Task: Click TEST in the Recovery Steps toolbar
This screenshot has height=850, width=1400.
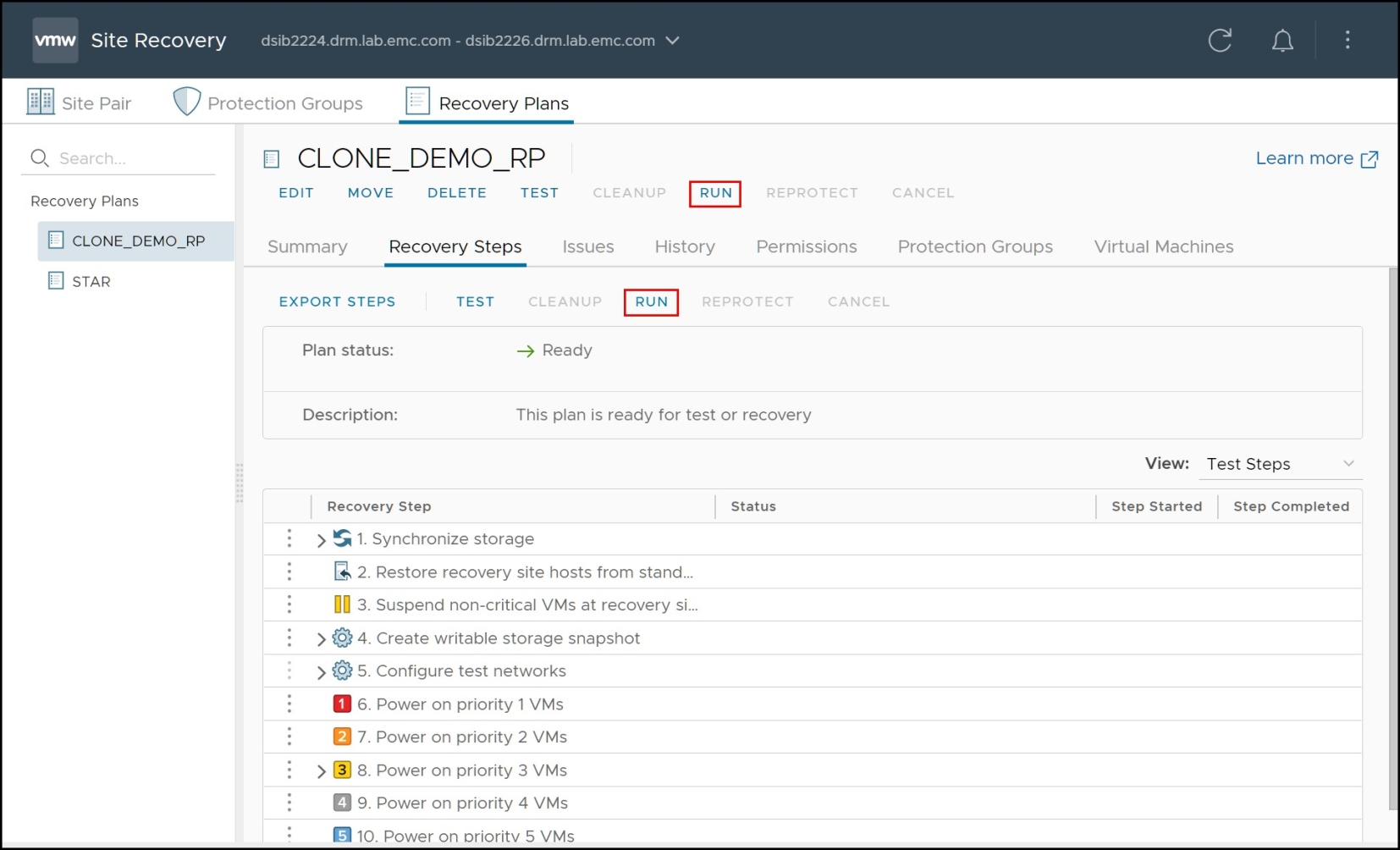Action: 475,301
